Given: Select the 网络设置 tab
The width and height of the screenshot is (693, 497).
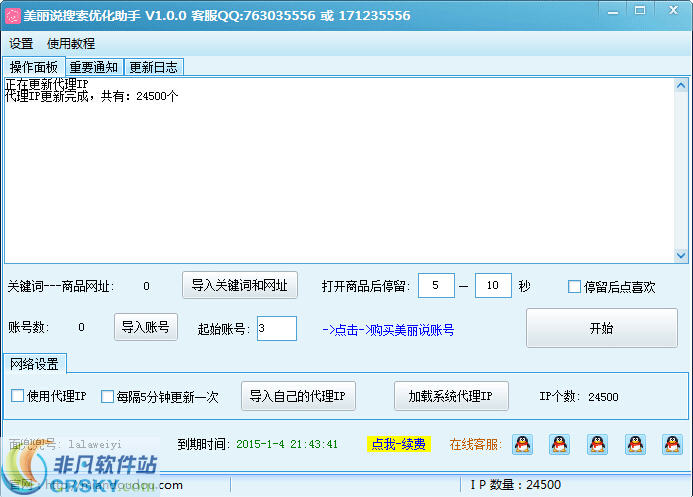Looking at the screenshot, I should tap(34, 364).
